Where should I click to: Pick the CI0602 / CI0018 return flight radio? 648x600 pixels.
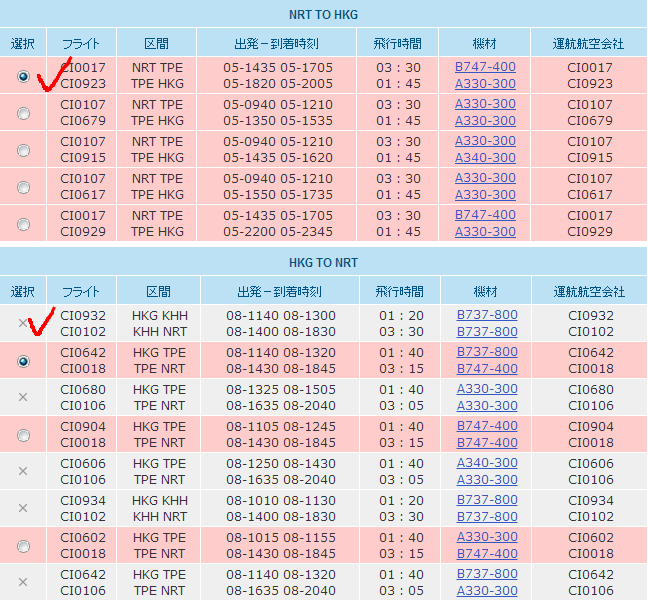click(x=23, y=547)
